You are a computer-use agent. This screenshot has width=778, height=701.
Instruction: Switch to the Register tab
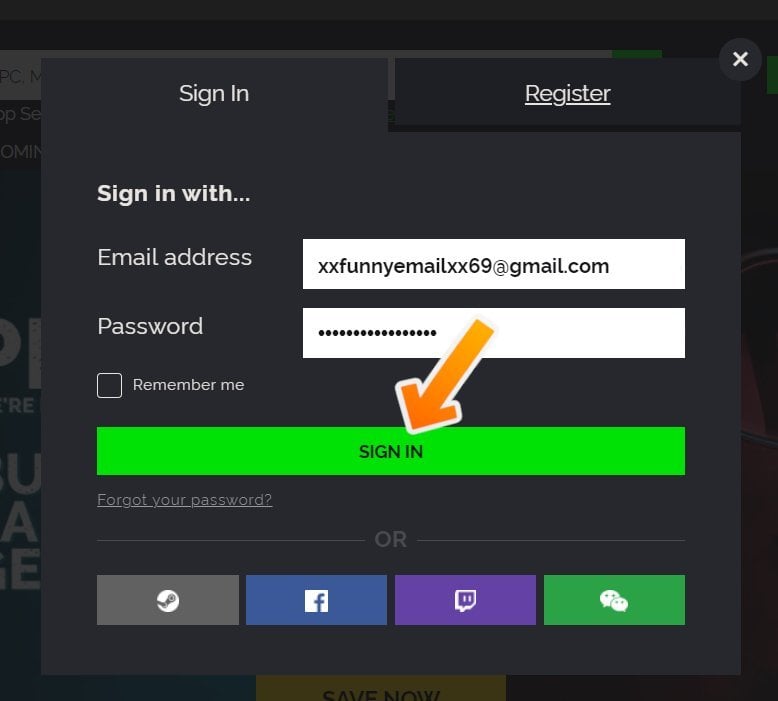coord(568,94)
